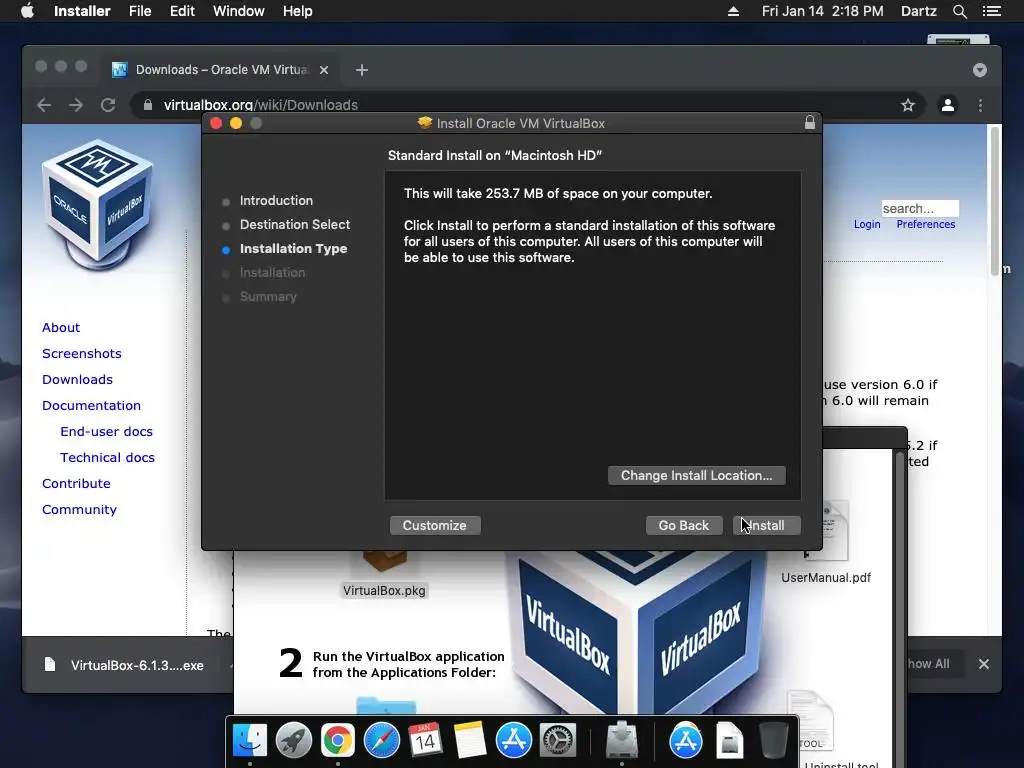Open the Edit menu

pos(182,11)
